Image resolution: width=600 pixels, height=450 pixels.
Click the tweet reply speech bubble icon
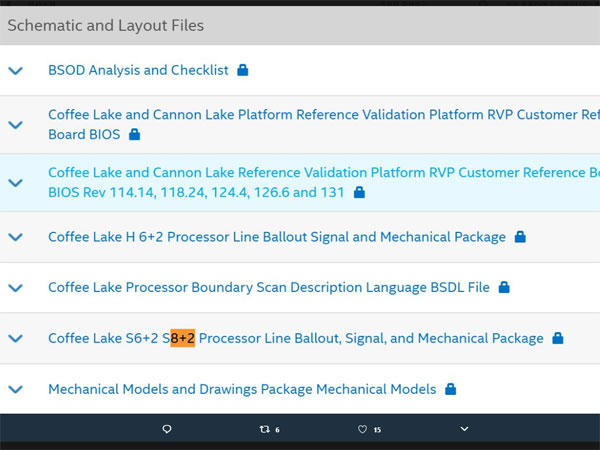[x=167, y=429]
